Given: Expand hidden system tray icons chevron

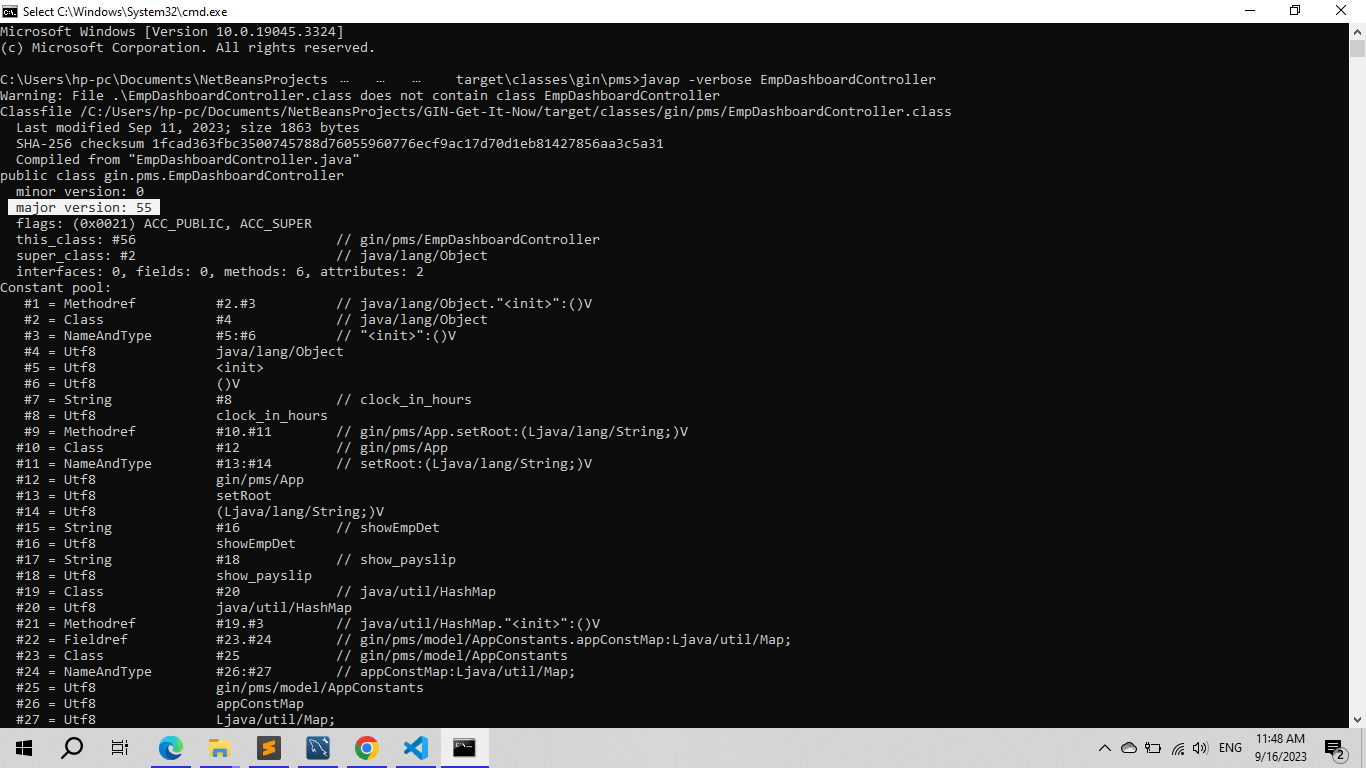Looking at the screenshot, I should click(1105, 747).
